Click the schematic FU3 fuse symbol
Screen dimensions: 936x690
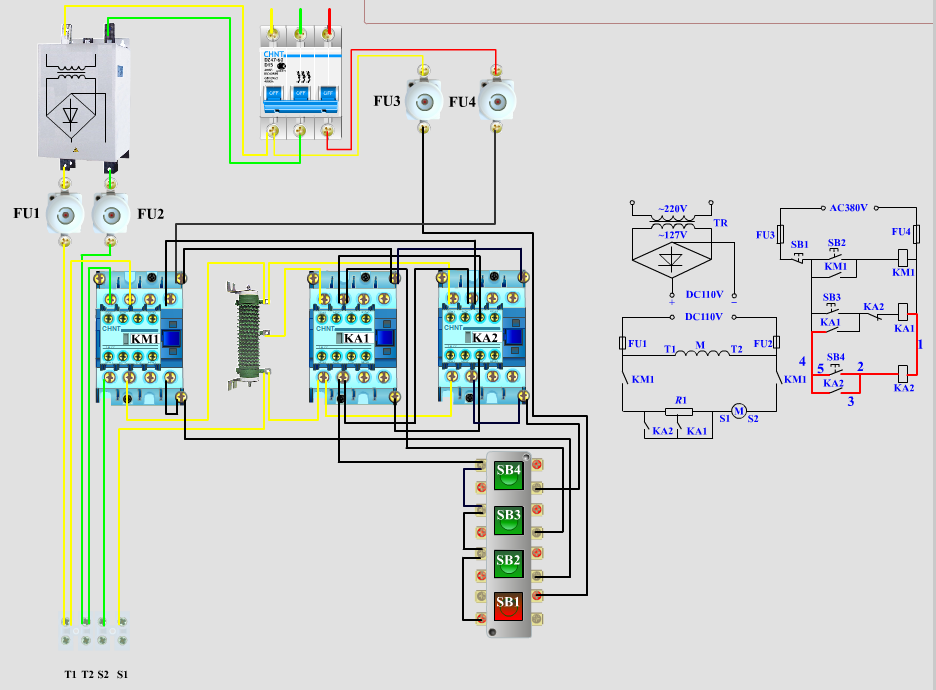pos(780,234)
